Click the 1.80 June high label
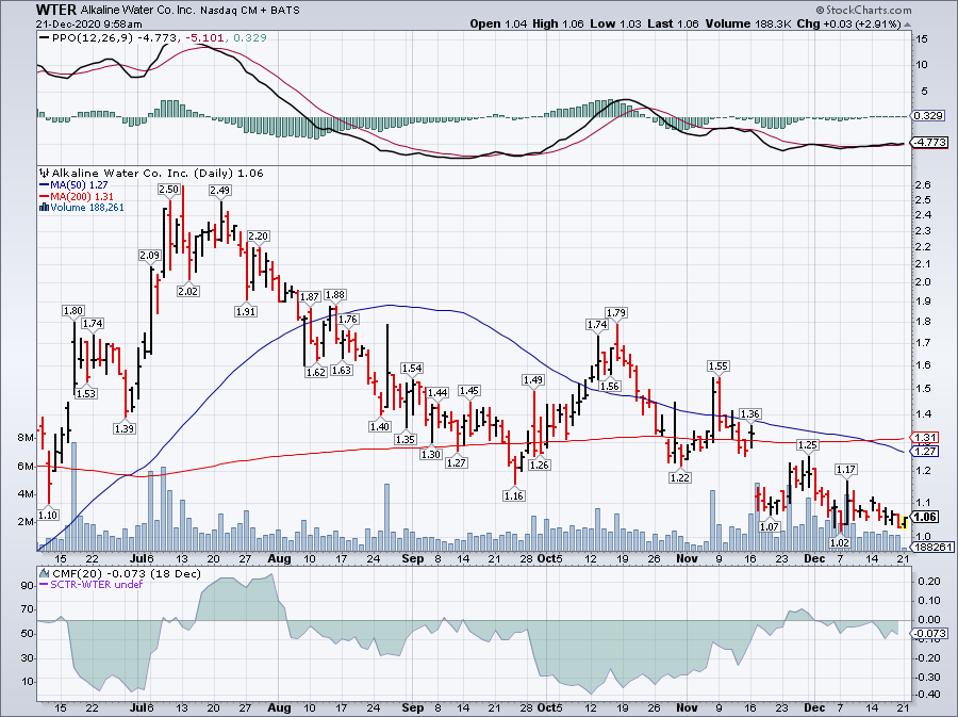This screenshot has width=958, height=717. [73, 311]
